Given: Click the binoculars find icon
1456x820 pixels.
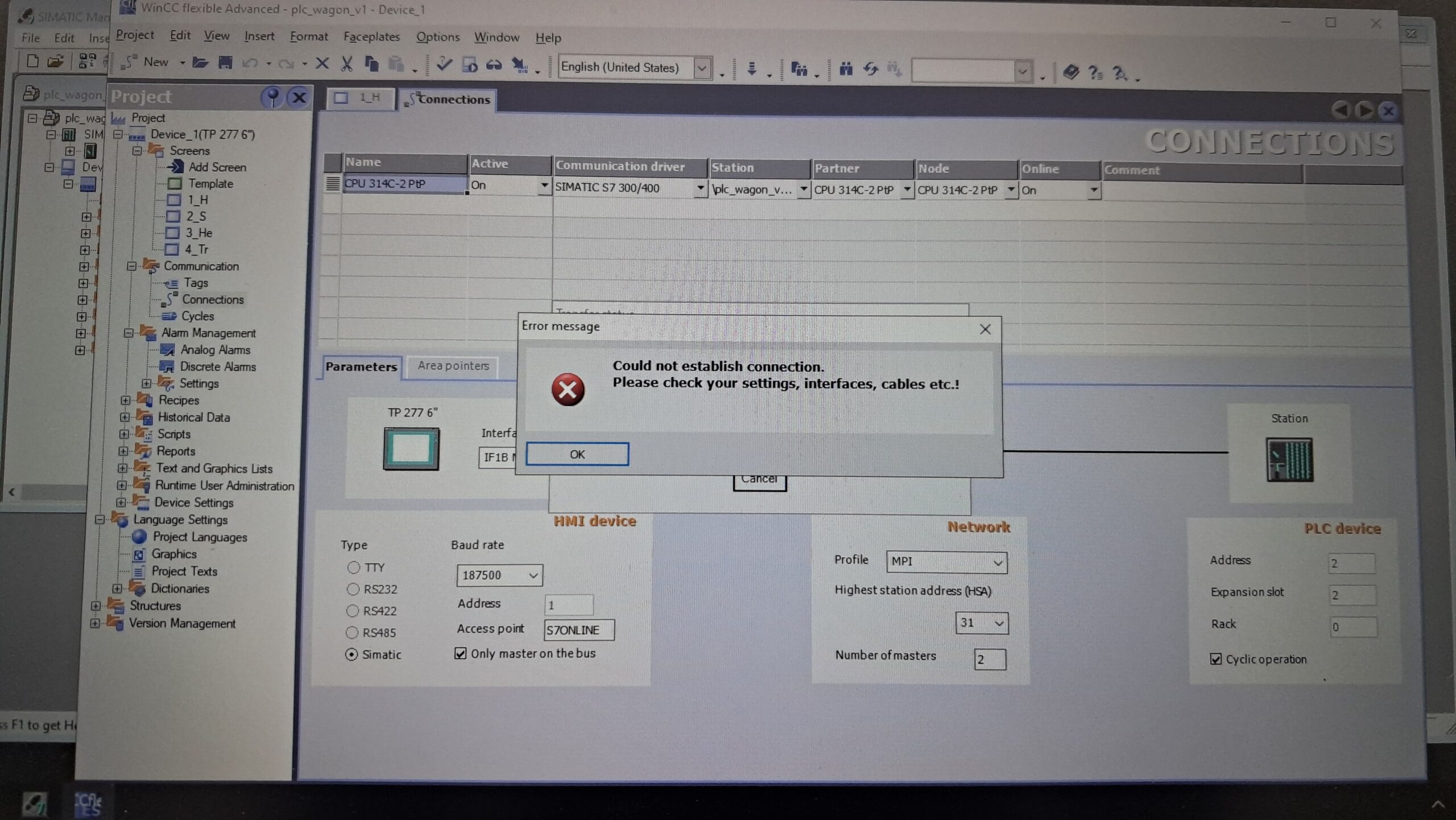Looking at the screenshot, I should click(846, 69).
